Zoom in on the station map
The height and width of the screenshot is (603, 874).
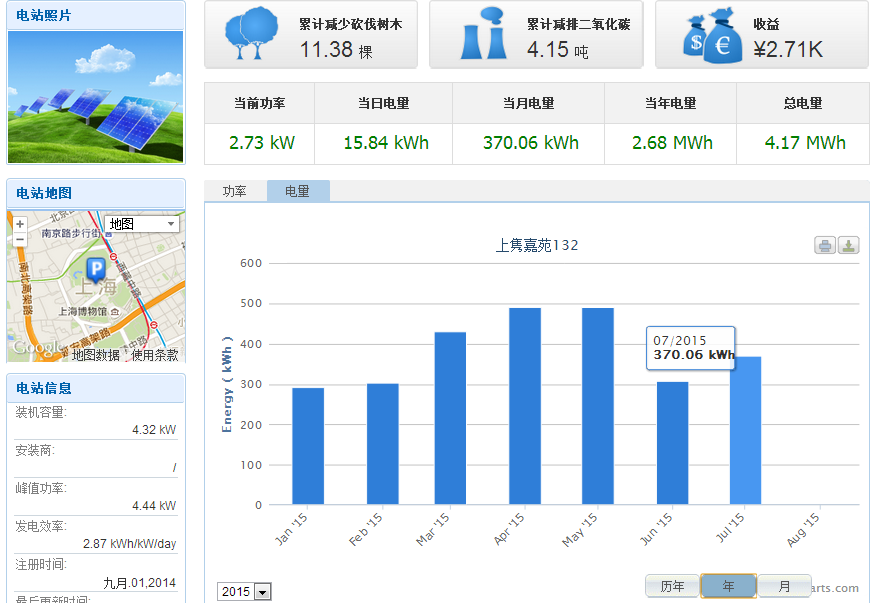[20, 224]
